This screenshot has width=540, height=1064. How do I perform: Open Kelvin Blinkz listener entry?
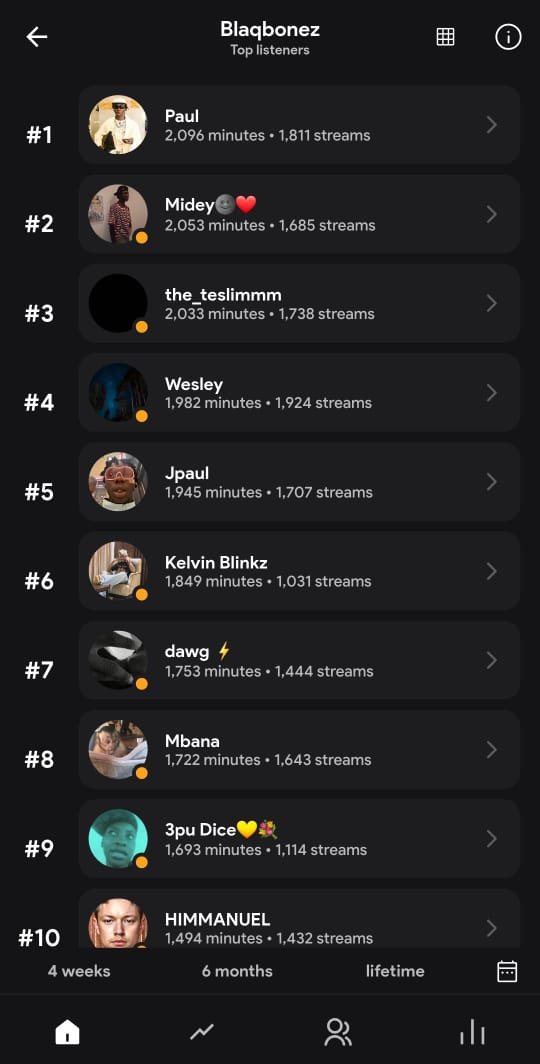click(x=299, y=571)
